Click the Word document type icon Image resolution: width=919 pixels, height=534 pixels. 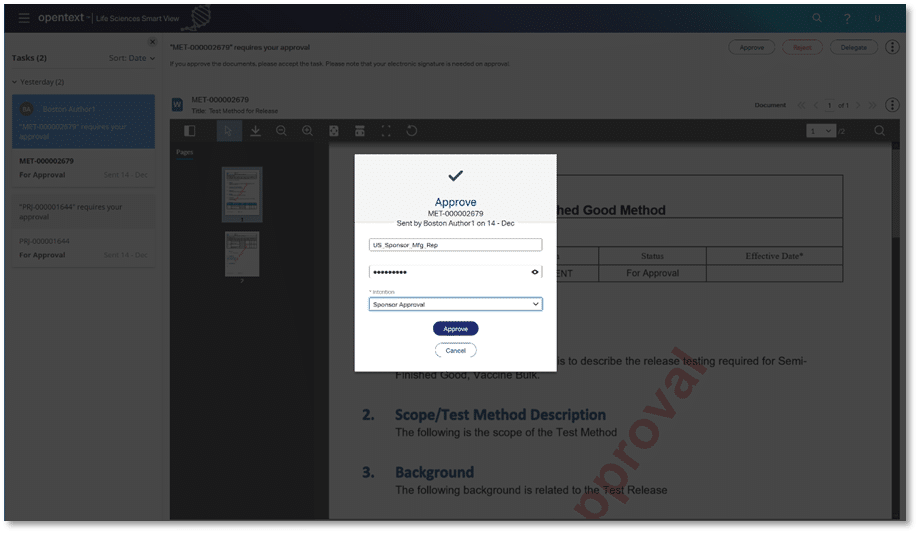(x=177, y=105)
